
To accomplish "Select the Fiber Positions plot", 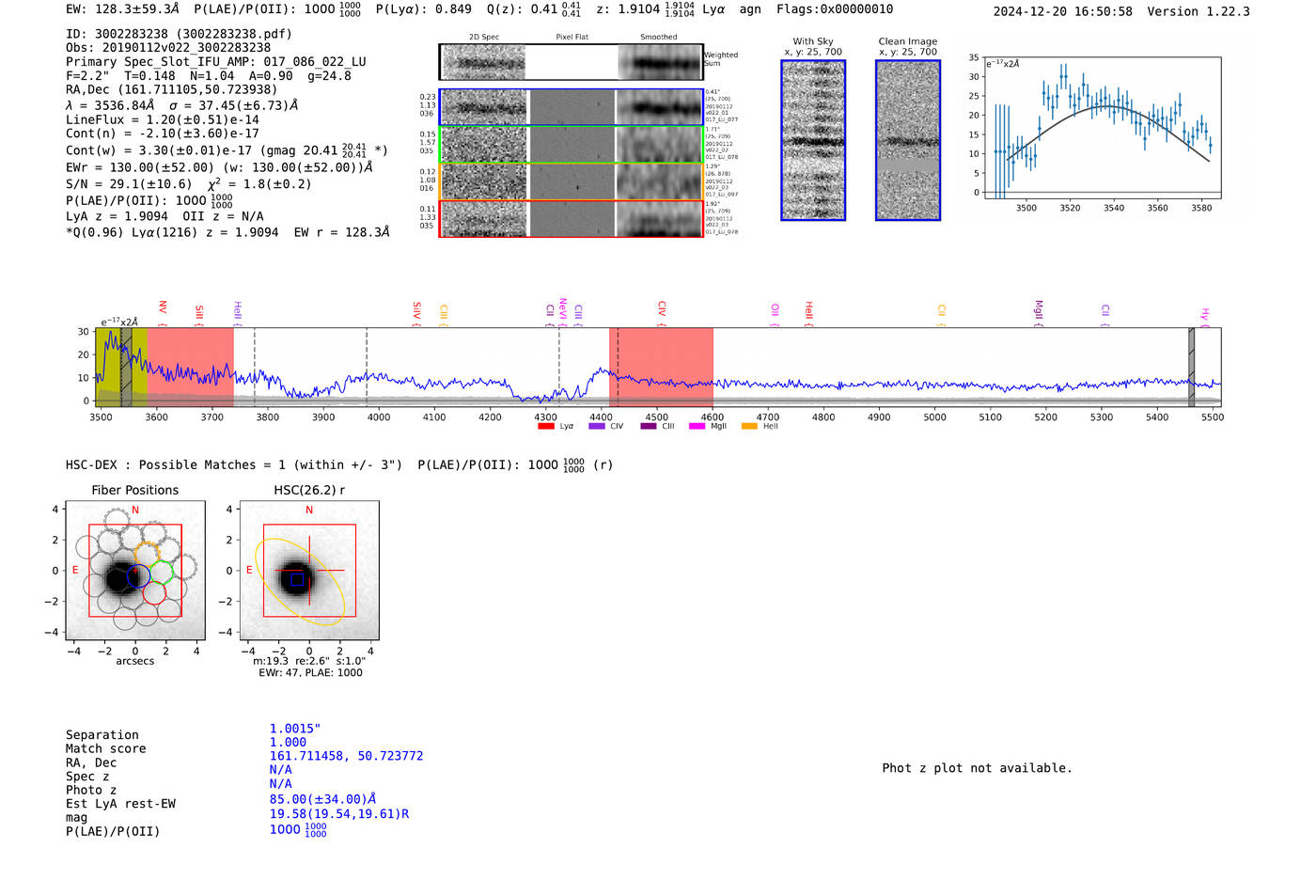I will tap(135, 571).
